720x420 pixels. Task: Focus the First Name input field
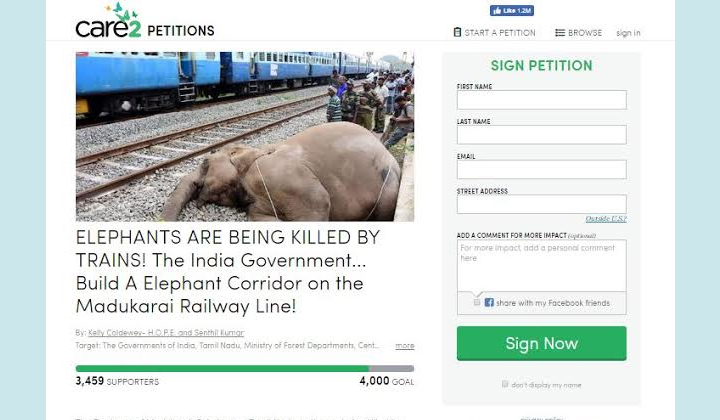click(541, 100)
